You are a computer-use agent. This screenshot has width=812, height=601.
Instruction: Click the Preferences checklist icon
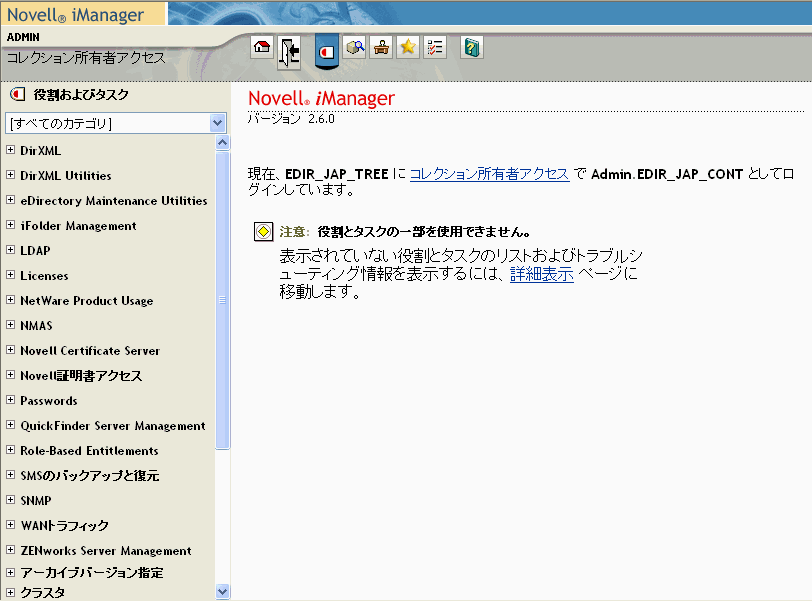pyautogui.click(x=435, y=48)
